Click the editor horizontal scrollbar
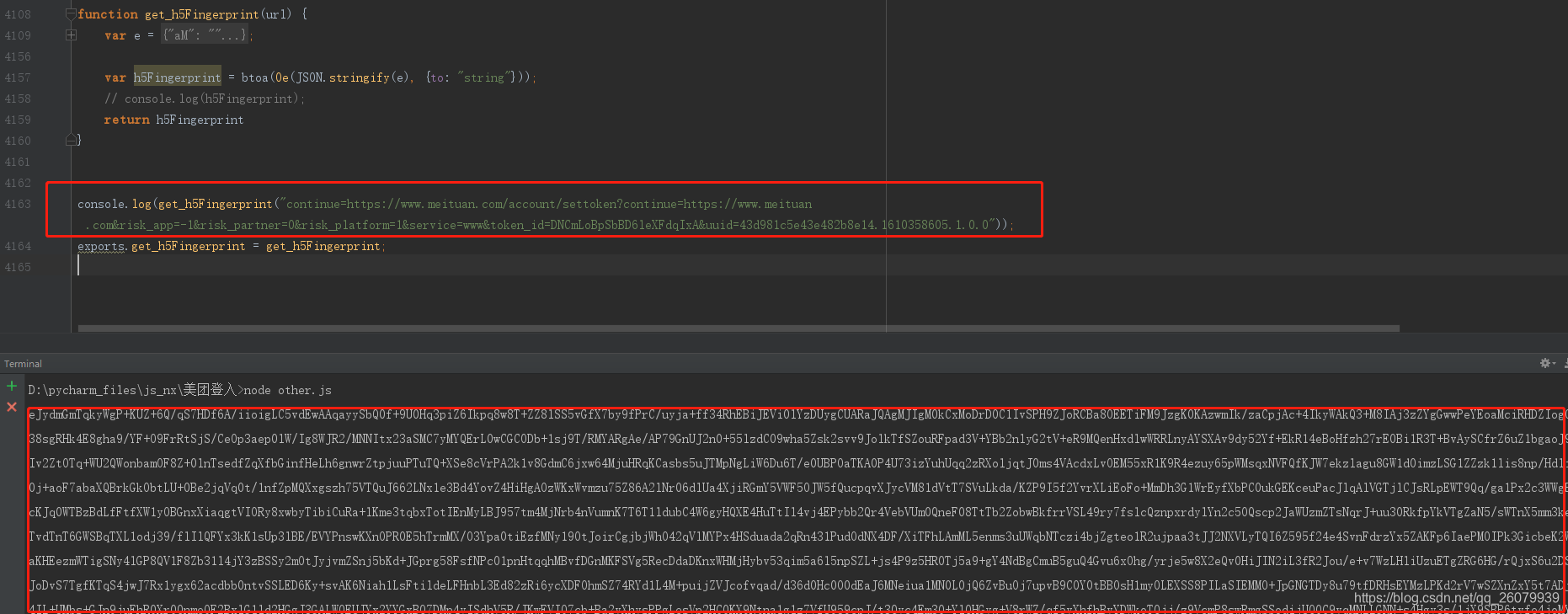 point(739,328)
